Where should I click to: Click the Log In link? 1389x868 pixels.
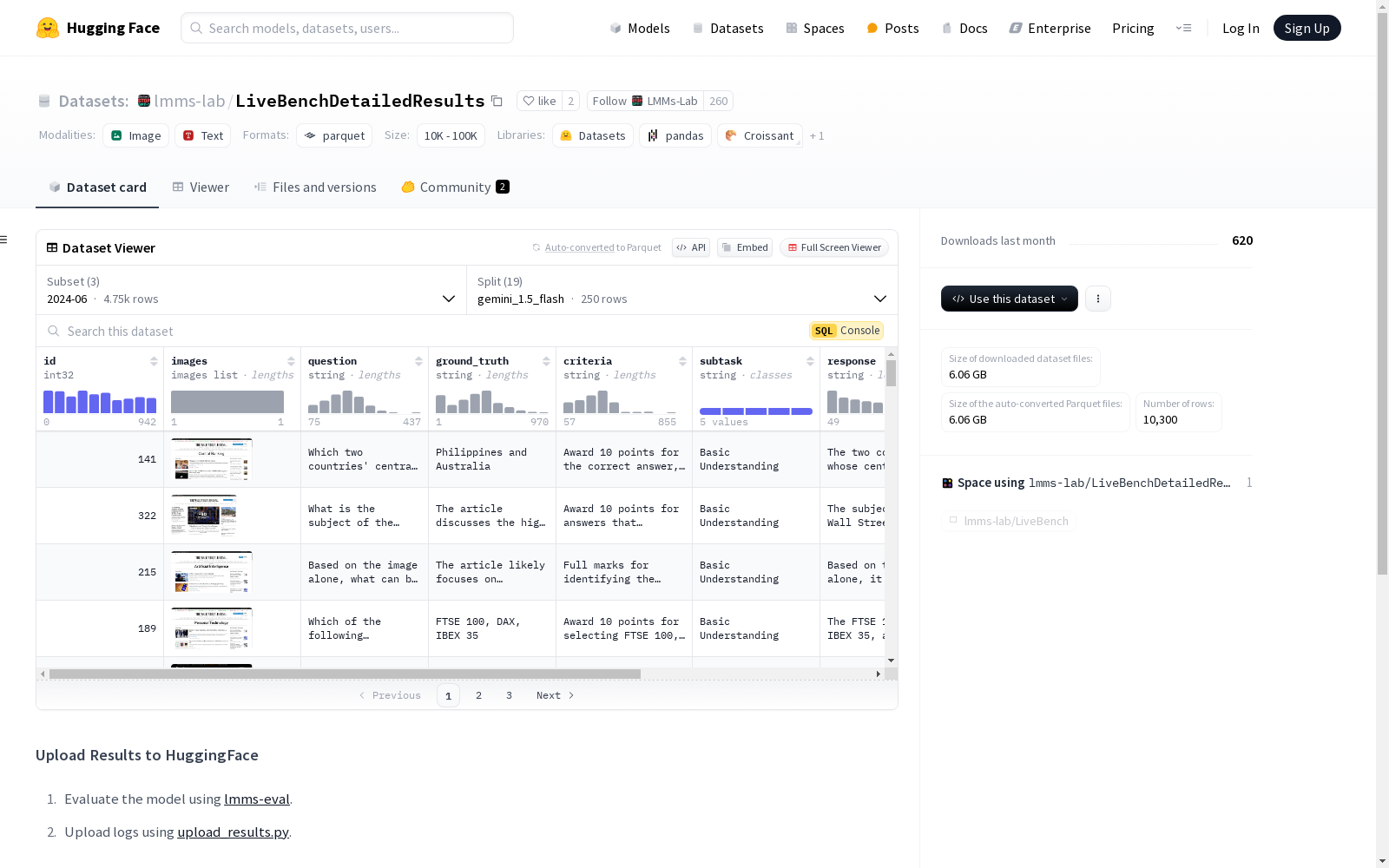click(1241, 28)
